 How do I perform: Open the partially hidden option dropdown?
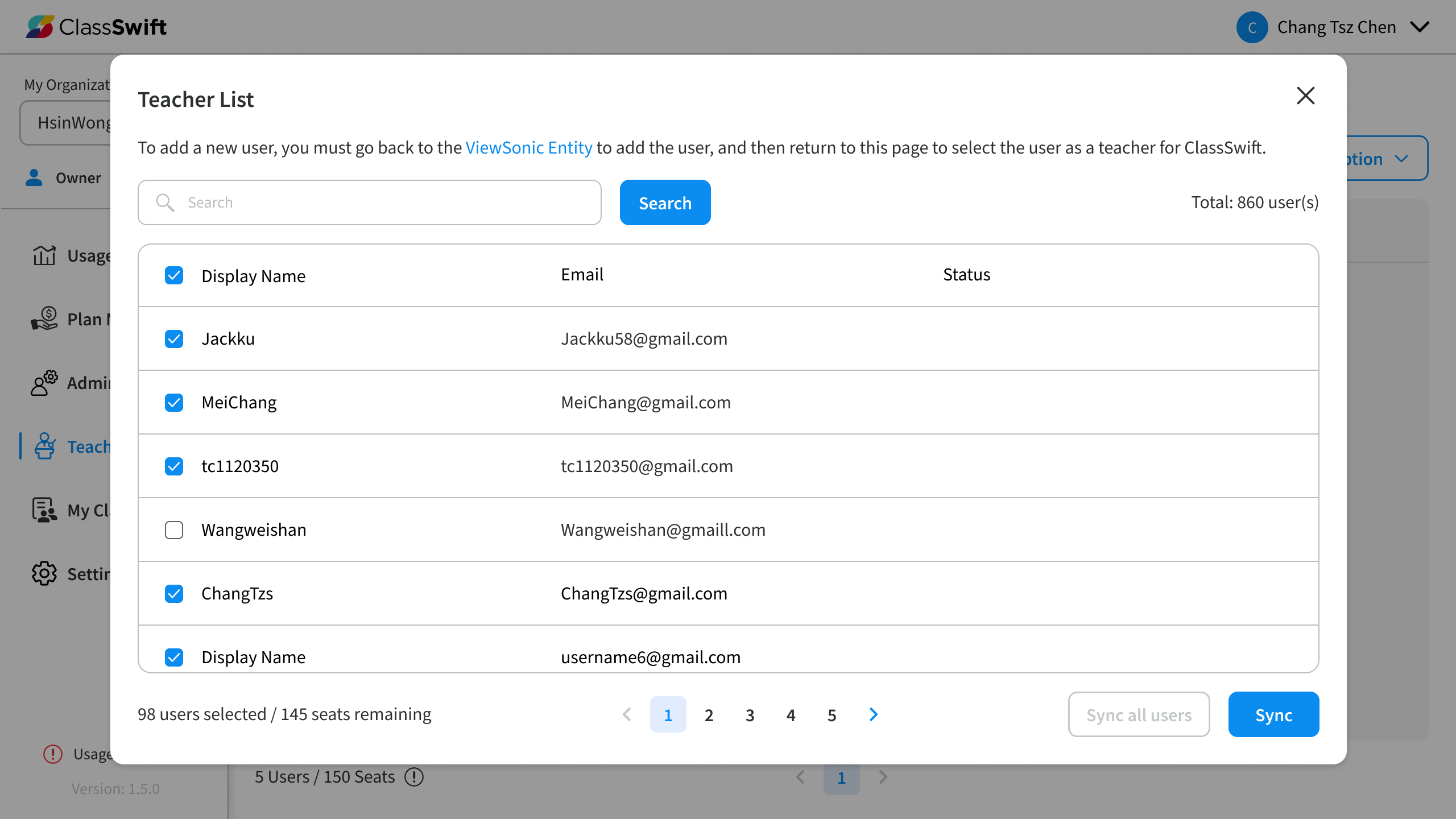point(1387,159)
